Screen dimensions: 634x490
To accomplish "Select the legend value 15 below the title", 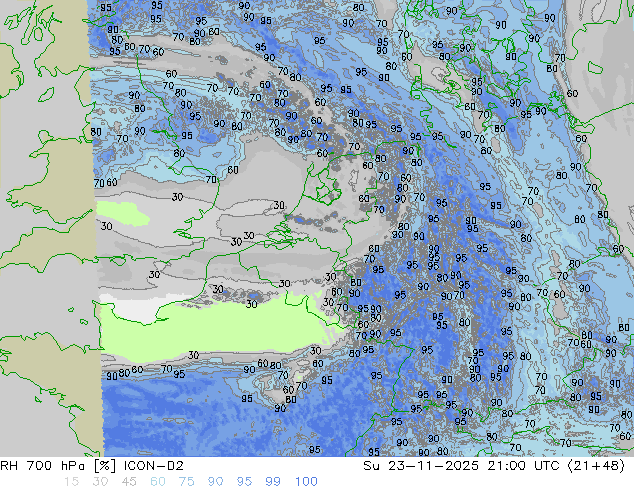I will tap(71, 482).
